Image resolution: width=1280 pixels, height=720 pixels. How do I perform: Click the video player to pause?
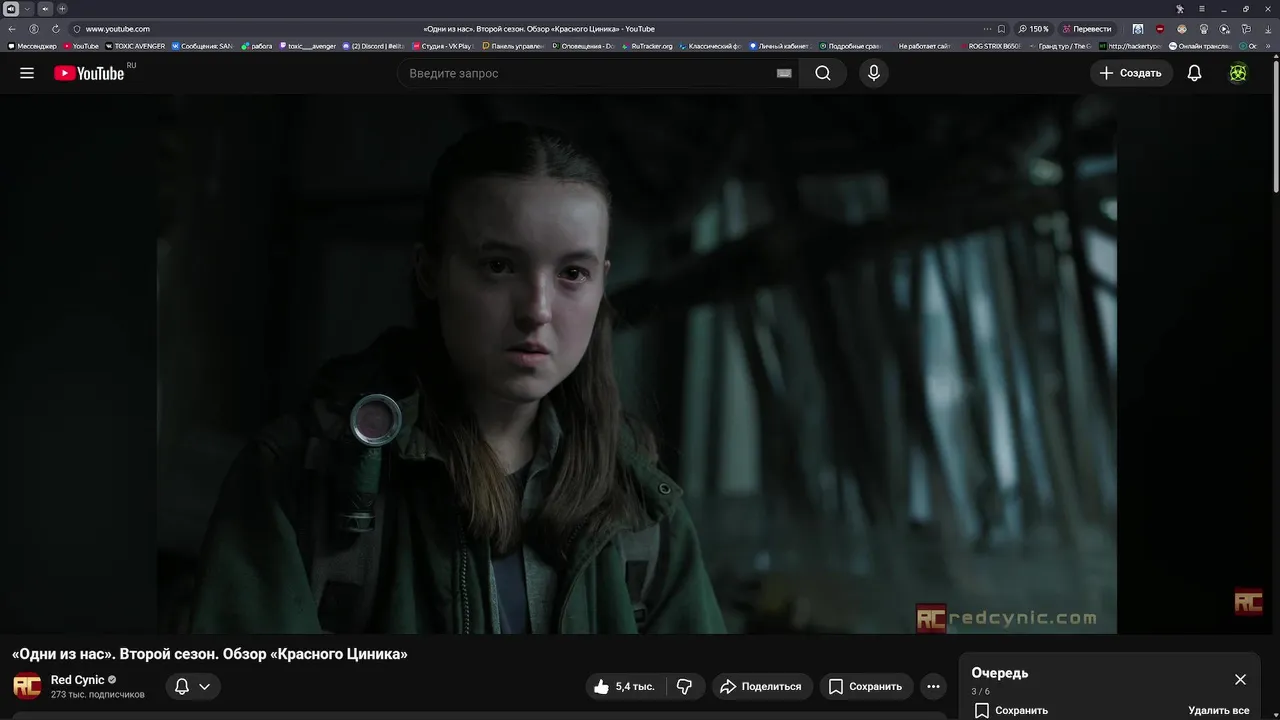click(636, 364)
